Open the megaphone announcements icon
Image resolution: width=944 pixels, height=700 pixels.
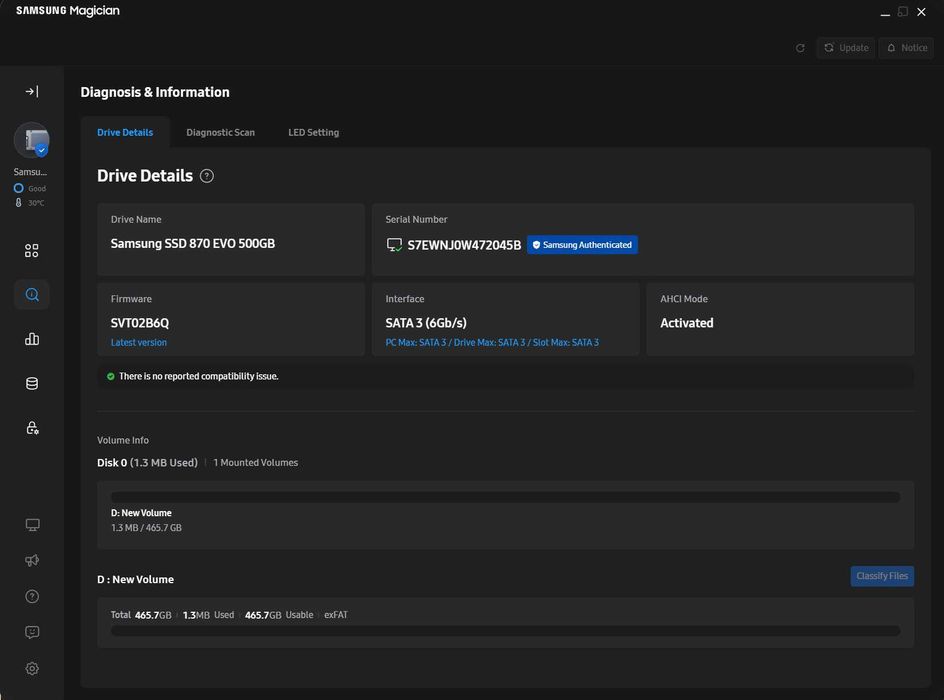[x=32, y=560]
